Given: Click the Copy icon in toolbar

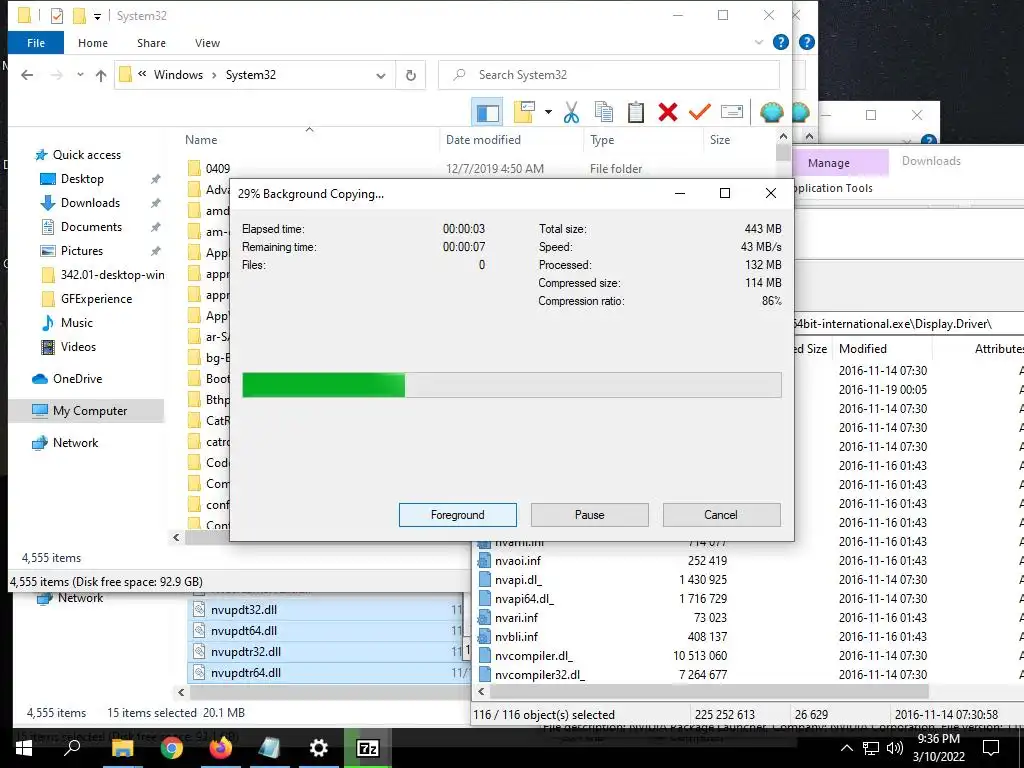Looking at the screenshot, I should tap(603, 112).
